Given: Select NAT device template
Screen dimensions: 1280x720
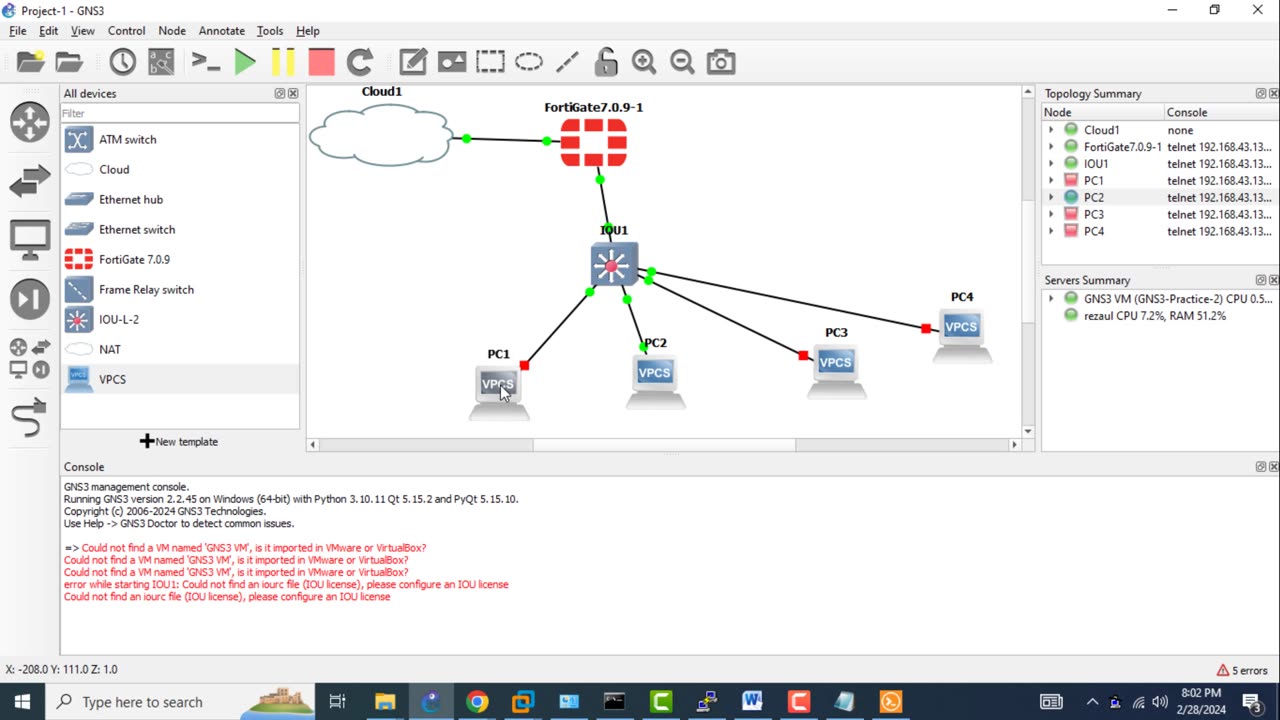Looking at the screenshot, I should tap(180, 349).
